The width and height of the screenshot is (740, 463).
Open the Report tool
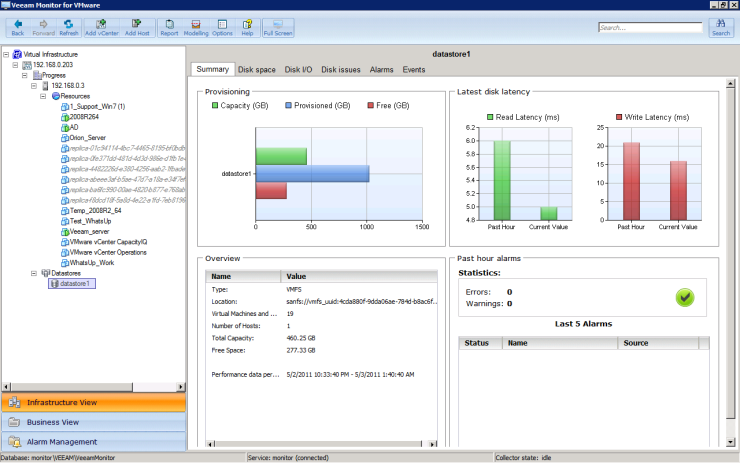(x=169, y=24)
